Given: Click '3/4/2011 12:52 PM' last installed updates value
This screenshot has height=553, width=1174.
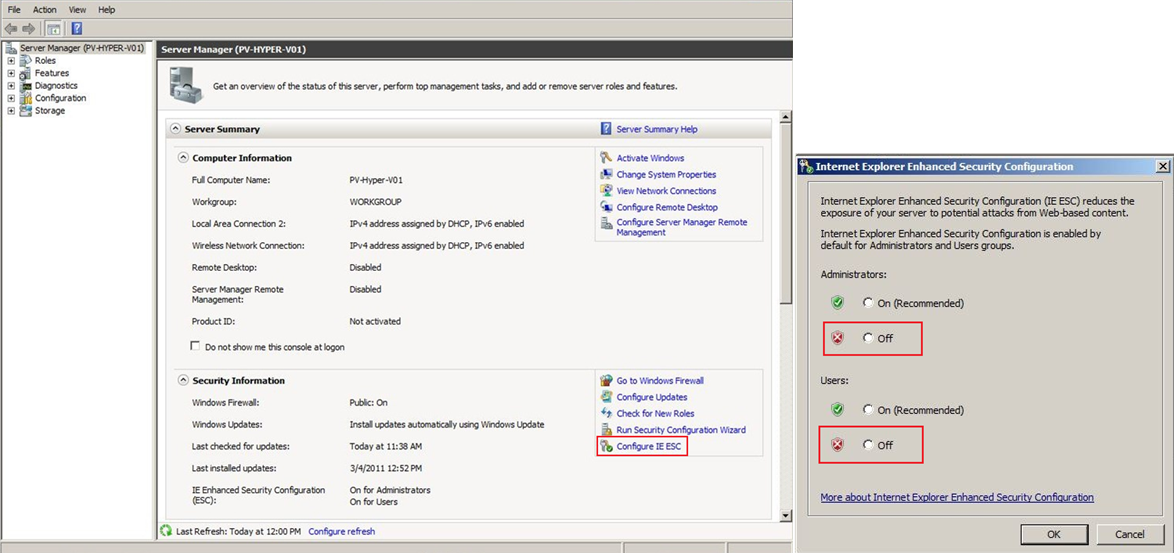Looking at the screenshot, I should pyautogui.click(x=386, y=468).
